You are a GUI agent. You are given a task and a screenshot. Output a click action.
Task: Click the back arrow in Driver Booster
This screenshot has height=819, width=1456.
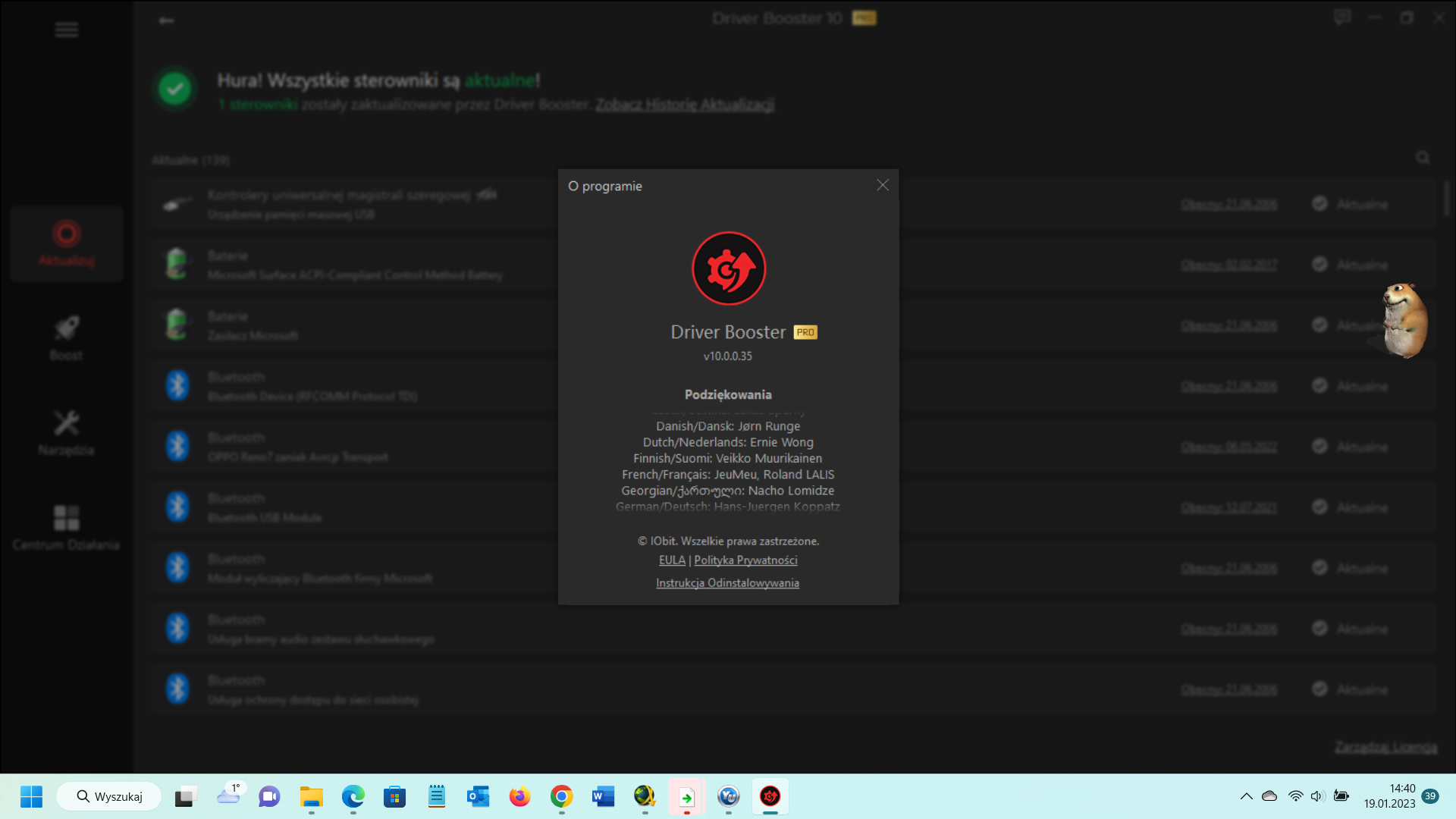pyautogui.click(x=166, y=20)
